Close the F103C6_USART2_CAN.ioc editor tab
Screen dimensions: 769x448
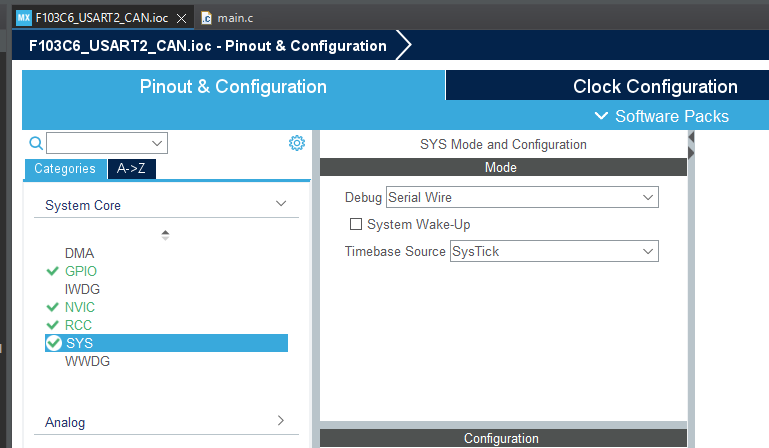180,18
